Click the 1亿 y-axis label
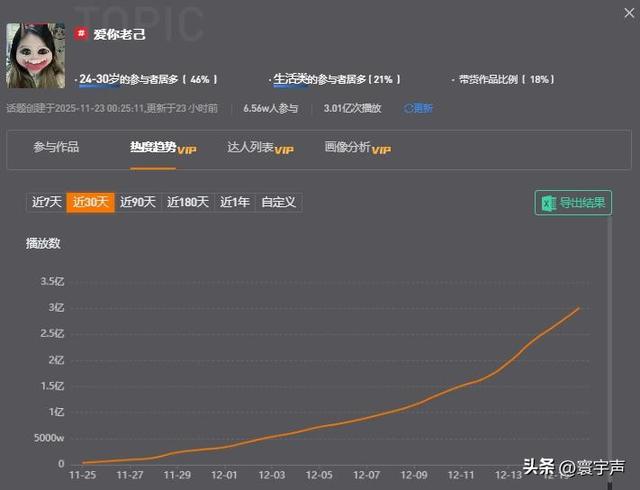Screen dimensions: 640x490 coord(56,412)
